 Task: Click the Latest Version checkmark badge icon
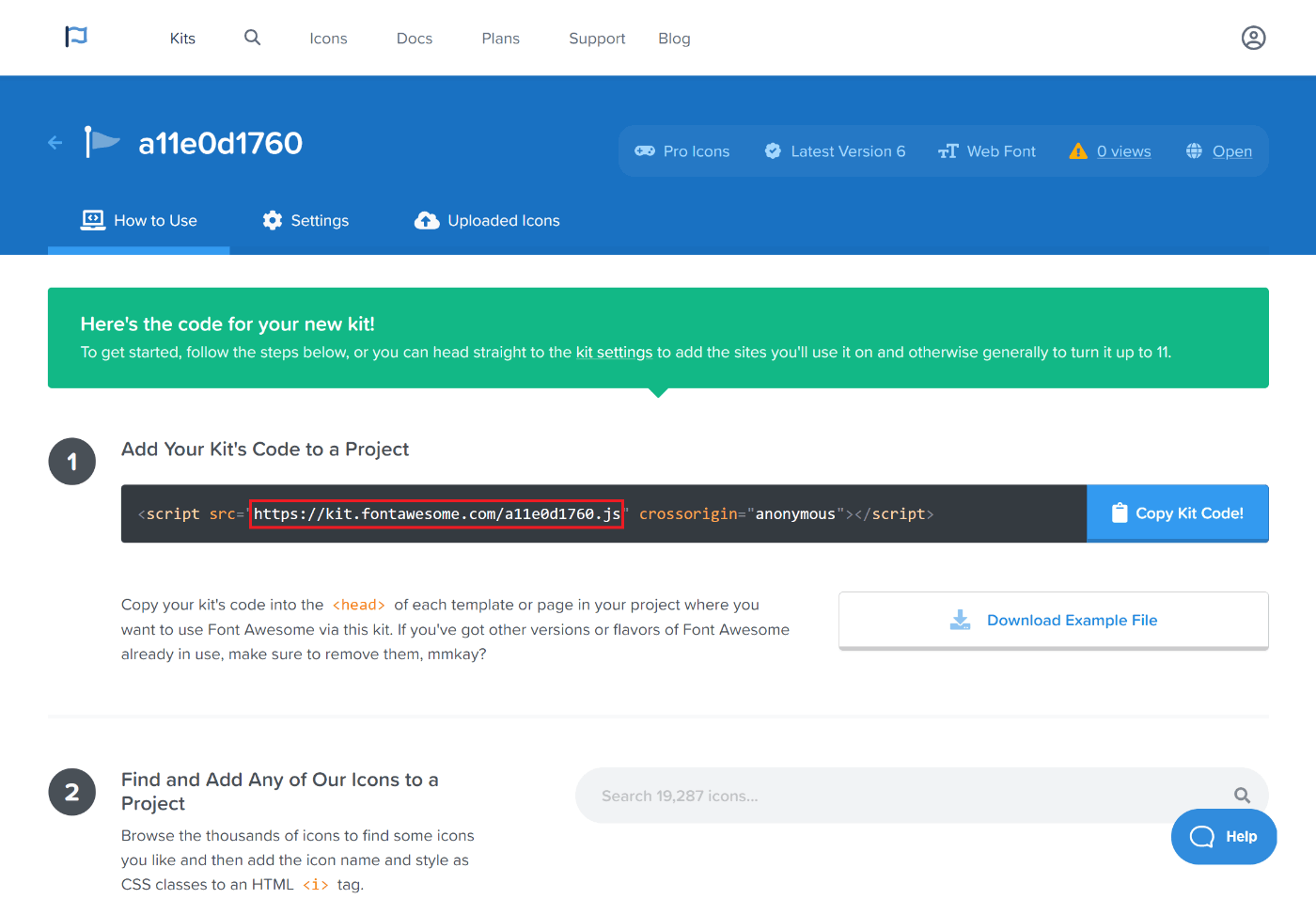click(773, 150)
